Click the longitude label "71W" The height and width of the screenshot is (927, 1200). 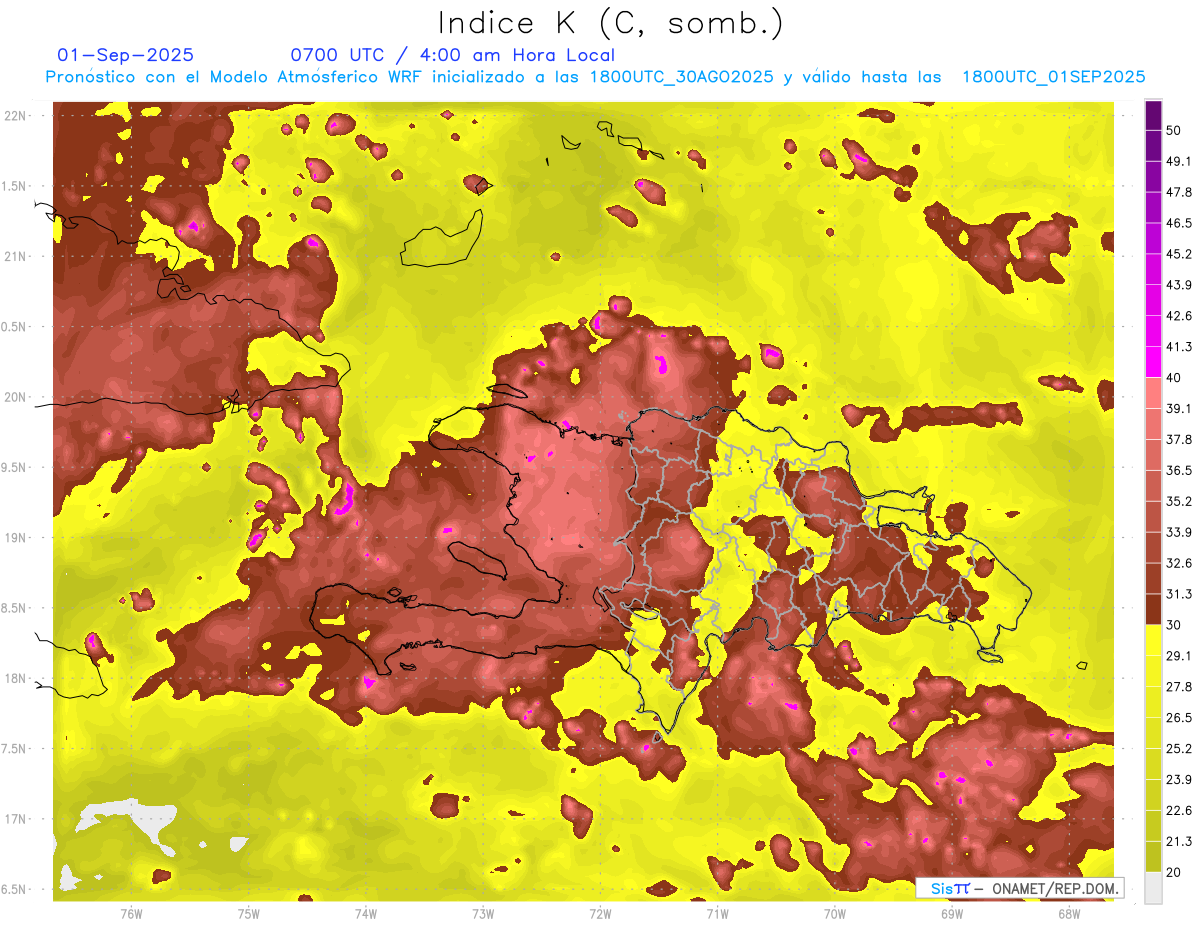coord(717,913)
